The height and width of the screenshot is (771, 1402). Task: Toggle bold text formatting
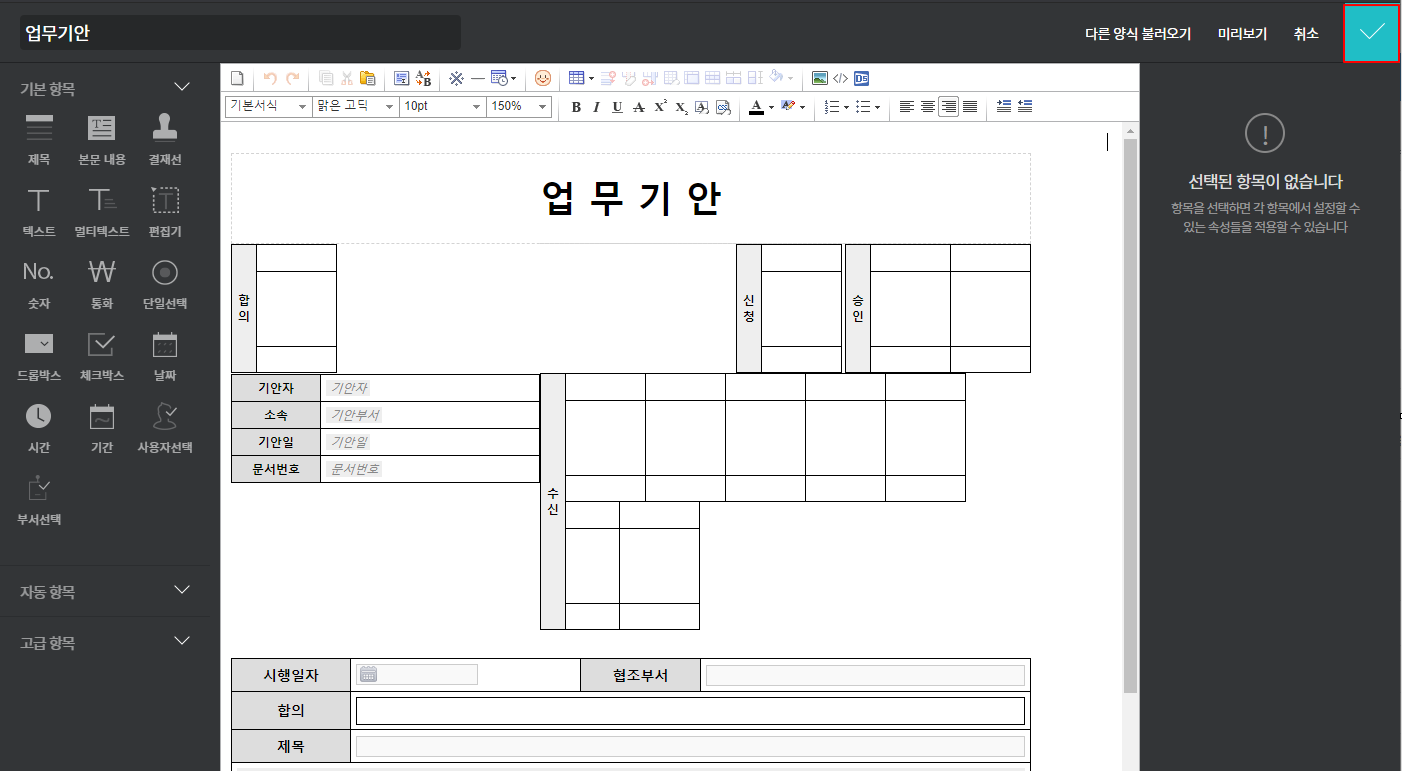point(575,107)
